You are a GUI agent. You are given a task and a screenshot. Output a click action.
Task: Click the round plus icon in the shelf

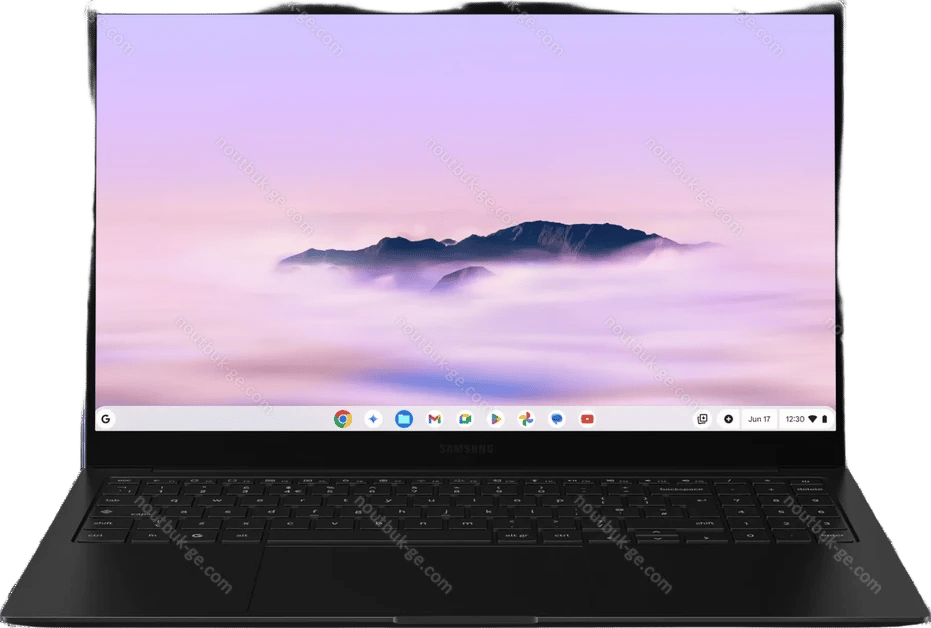[729, 419]
